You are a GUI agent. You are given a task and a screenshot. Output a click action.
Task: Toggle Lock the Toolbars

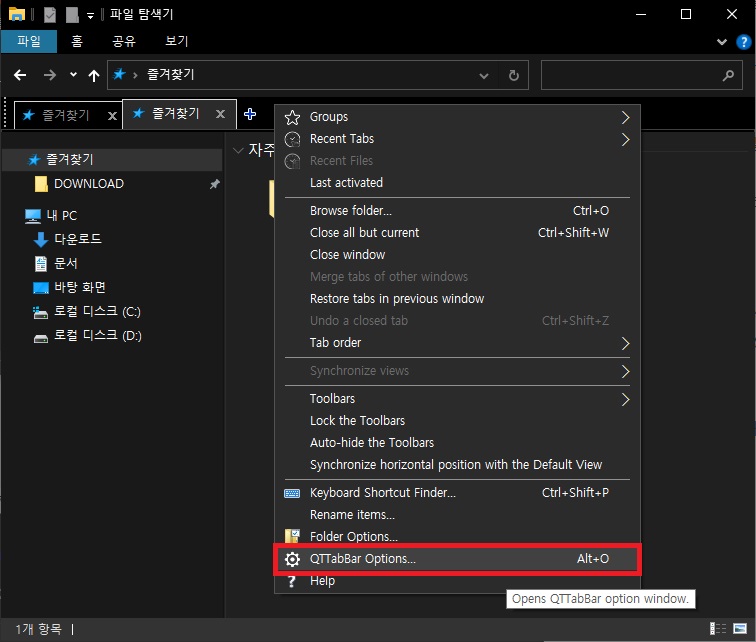(457, 421)
